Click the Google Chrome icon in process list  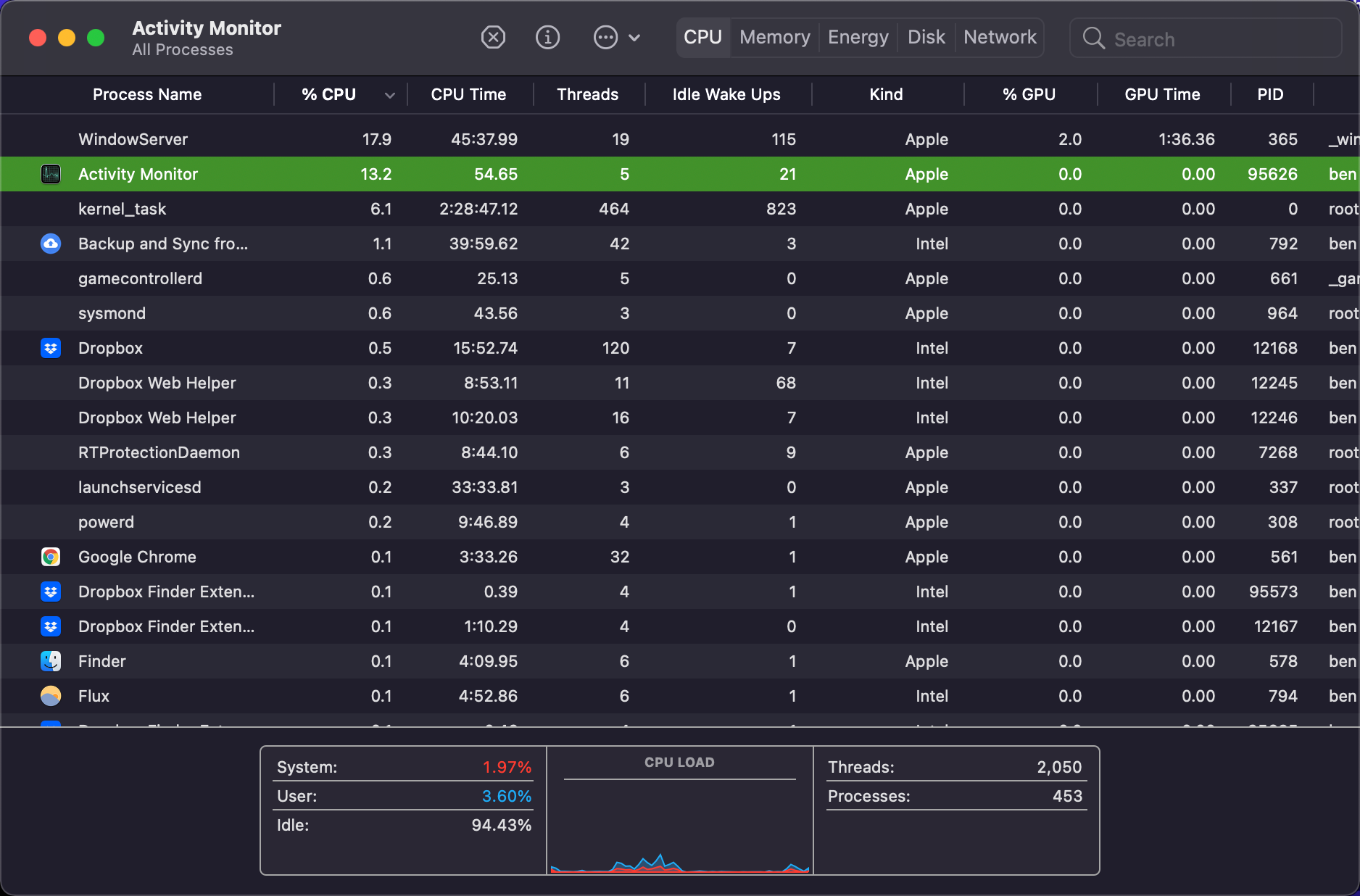(50, 557)
